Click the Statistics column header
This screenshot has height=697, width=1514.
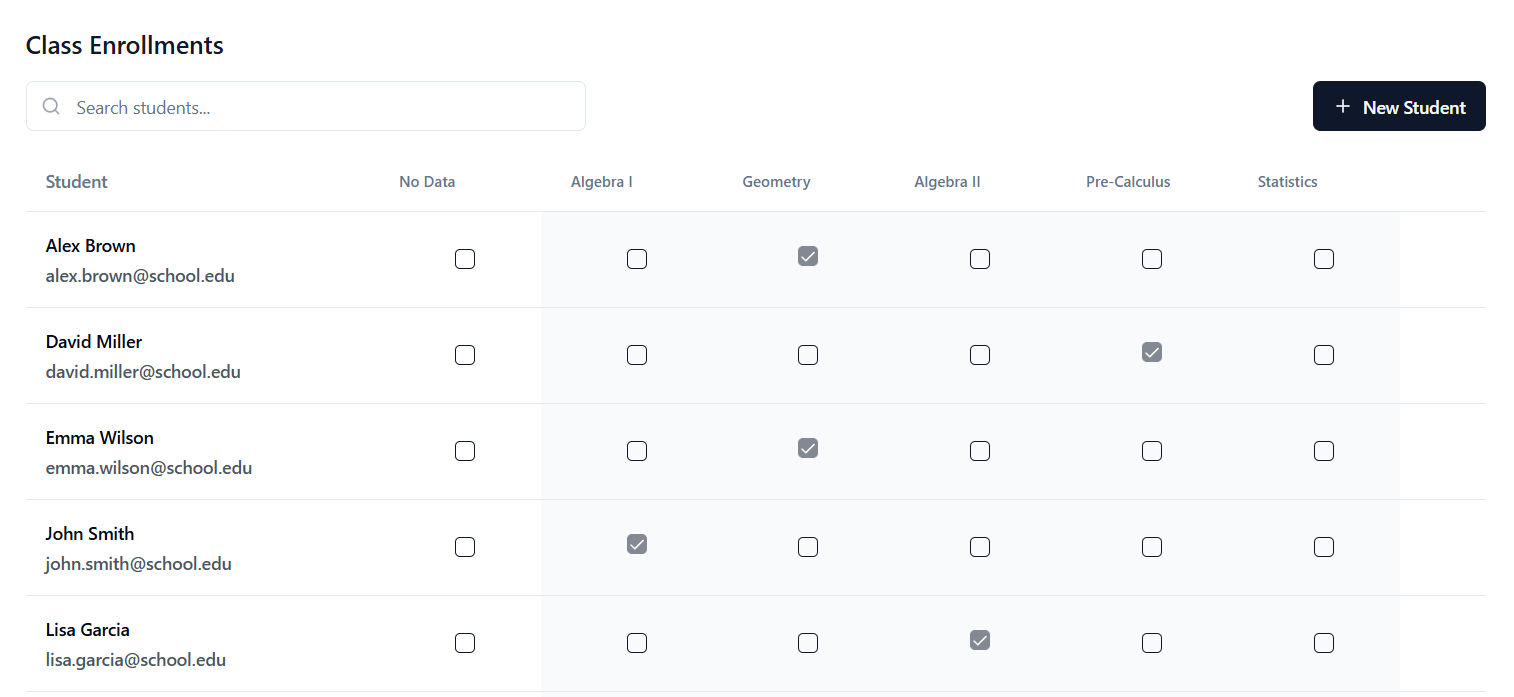[1287, 182]
